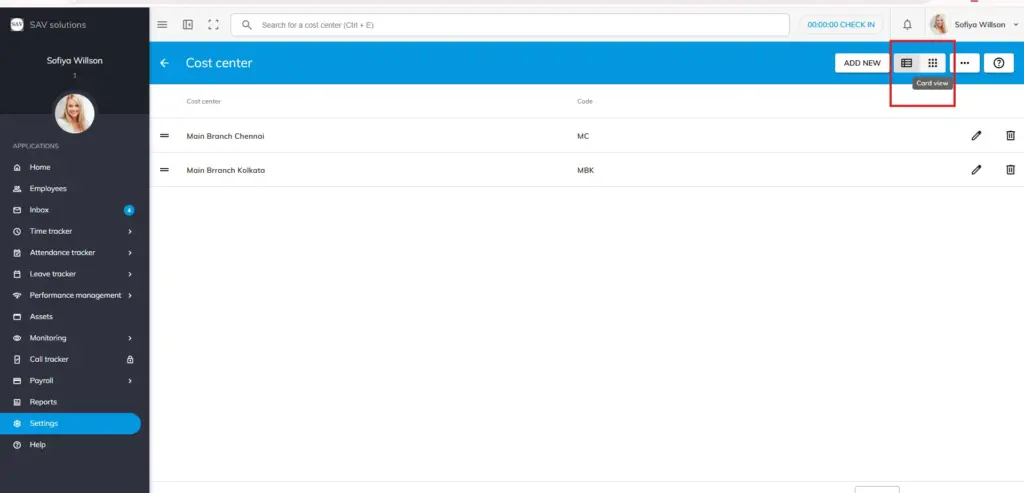Delete the Main Brranch Kolkata cost center

1010,170
